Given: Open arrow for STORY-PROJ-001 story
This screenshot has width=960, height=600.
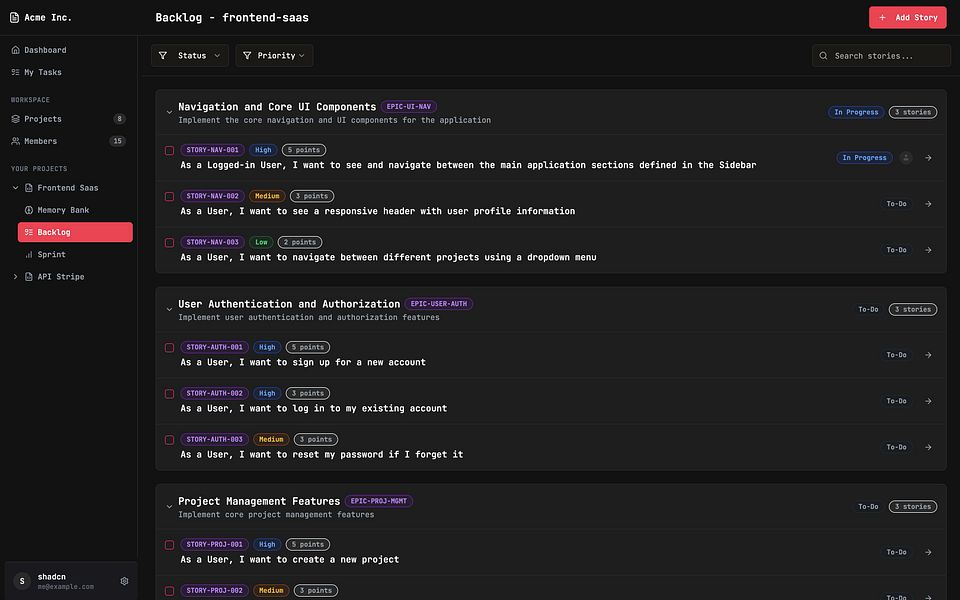Looking at the screenshot, I should (928, 552).
